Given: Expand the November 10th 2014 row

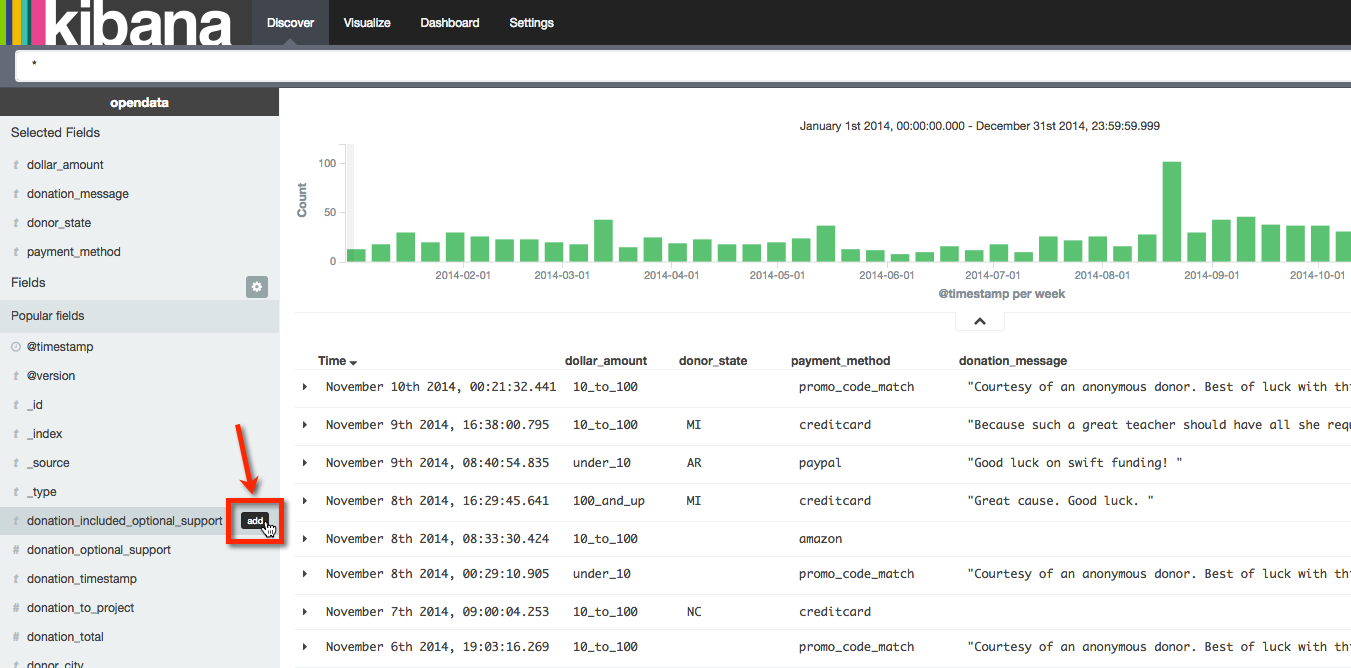Looking at the screenshot, I should tap(305, 387).
